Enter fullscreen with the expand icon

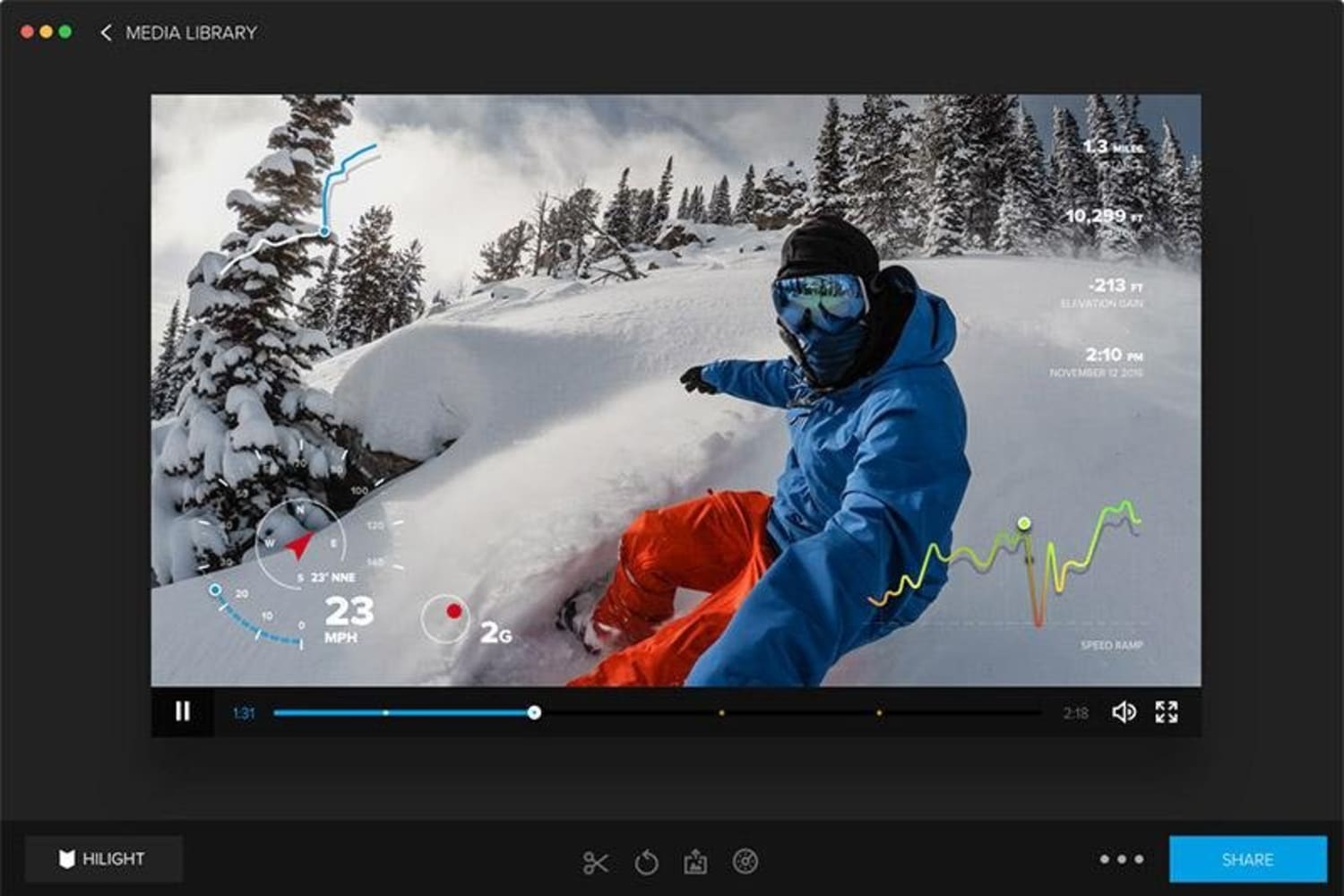pos(1167,711)
